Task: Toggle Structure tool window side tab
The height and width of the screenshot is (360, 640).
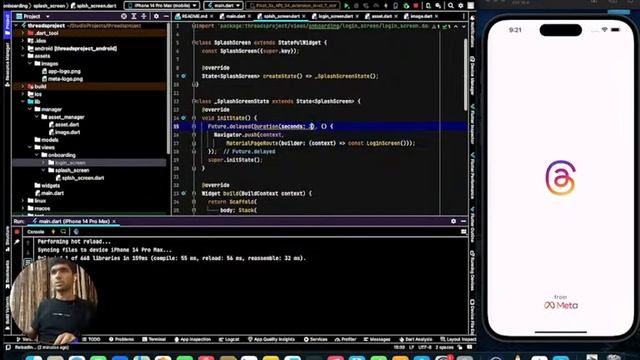Action: tap(7, 239)
